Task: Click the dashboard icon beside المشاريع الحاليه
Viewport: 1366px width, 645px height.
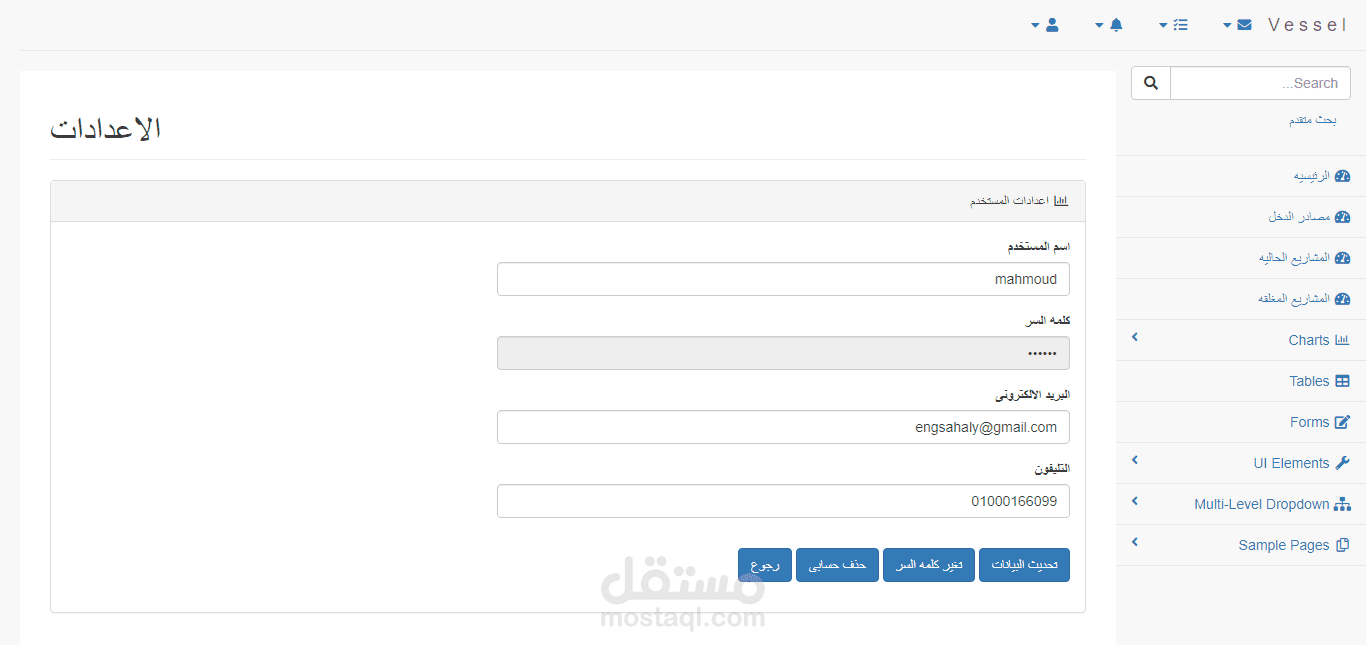Action: point(1343,258)
